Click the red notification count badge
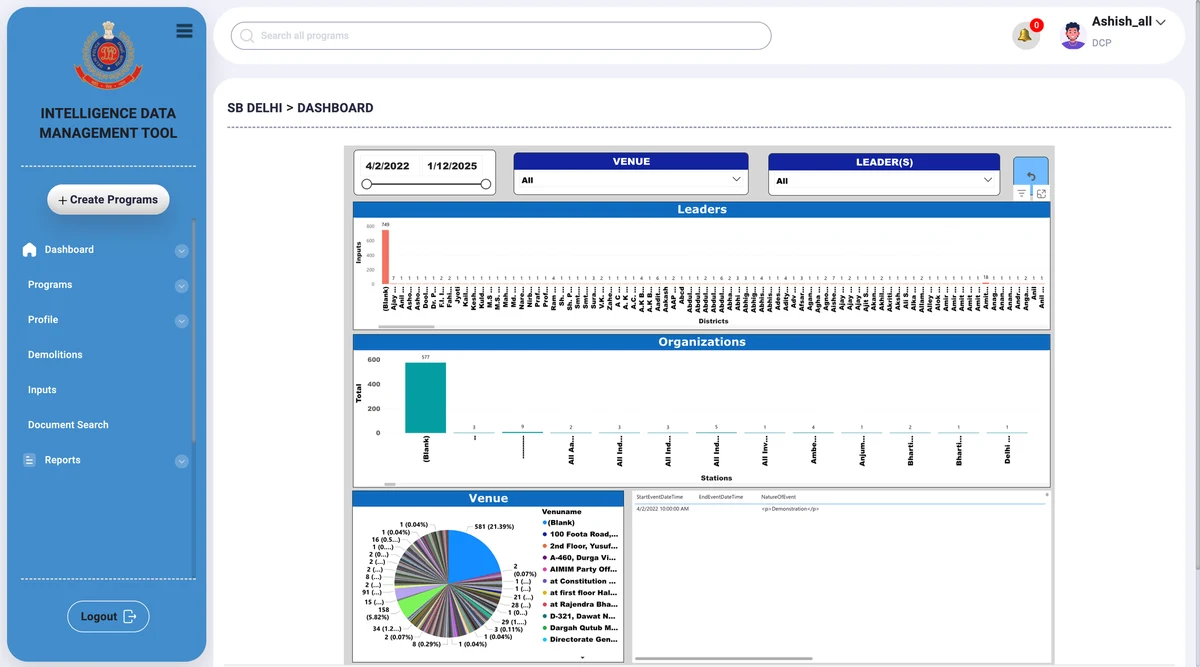1200x667 pixels. coord(1036,25)
